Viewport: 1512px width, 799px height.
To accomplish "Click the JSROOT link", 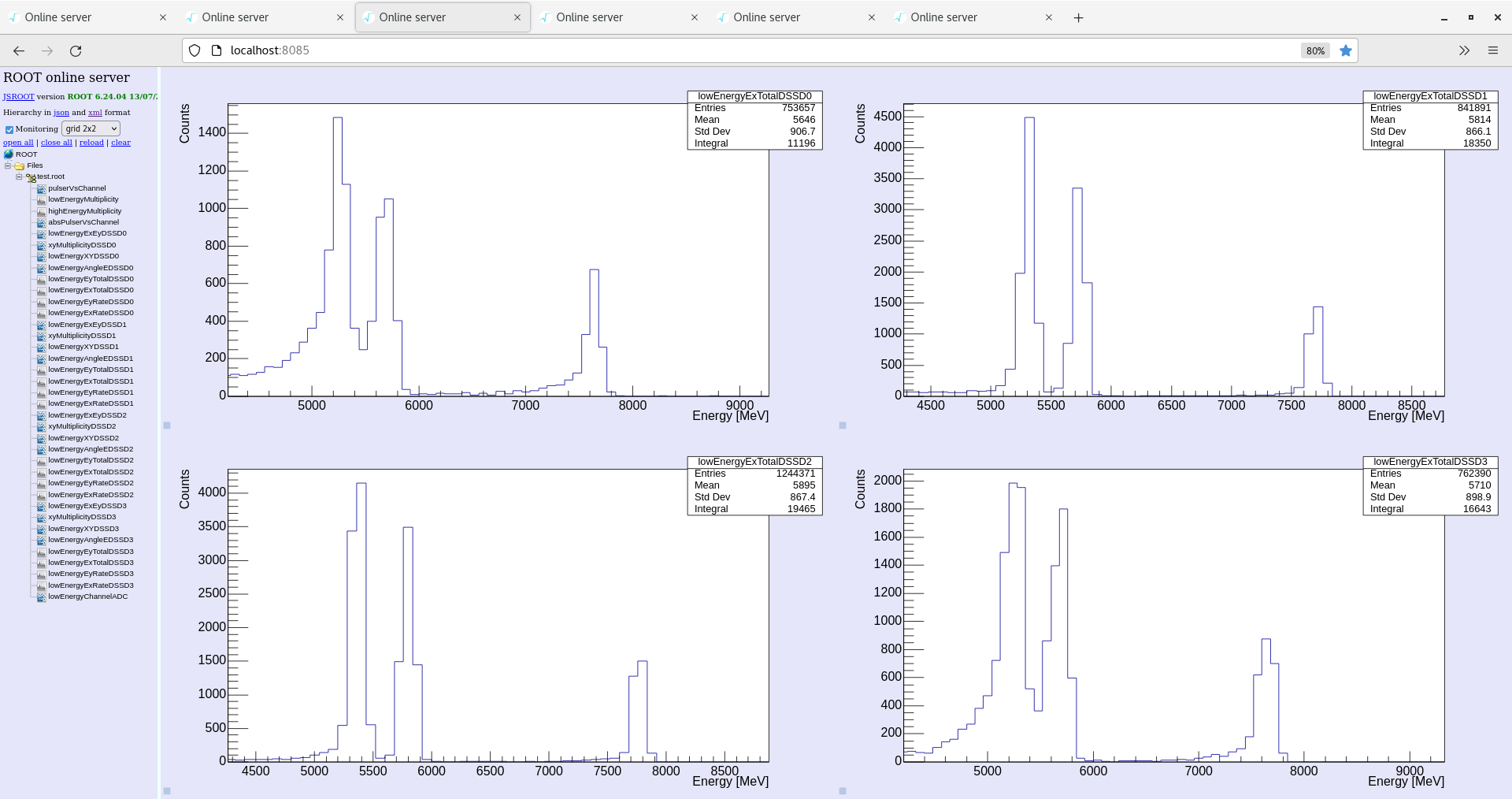I will click(18, 97).
